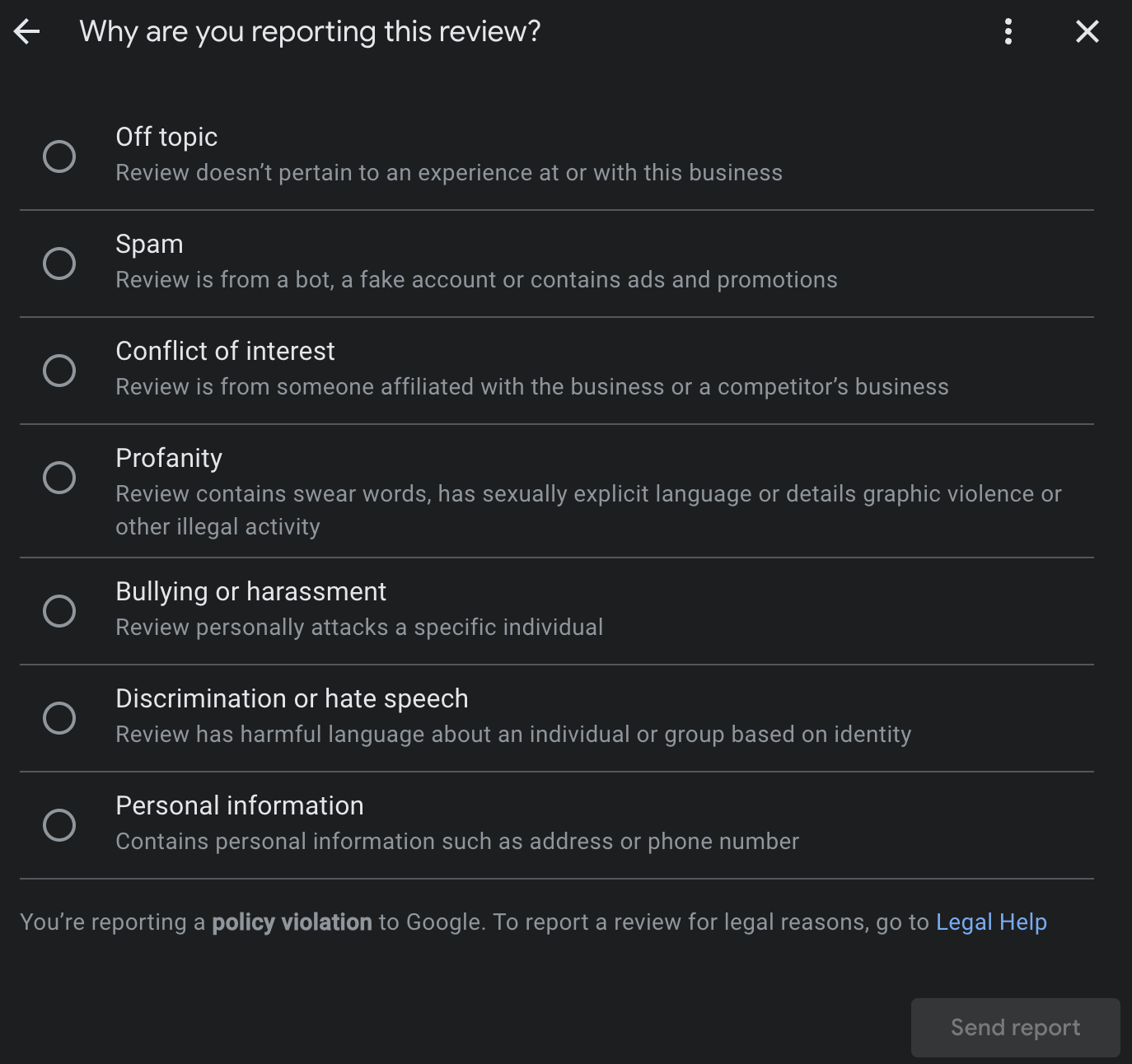This screenshot has height=1064, width=1132.
Task: Choose Discrimination or hate speech
Action: tap(58, 717)
